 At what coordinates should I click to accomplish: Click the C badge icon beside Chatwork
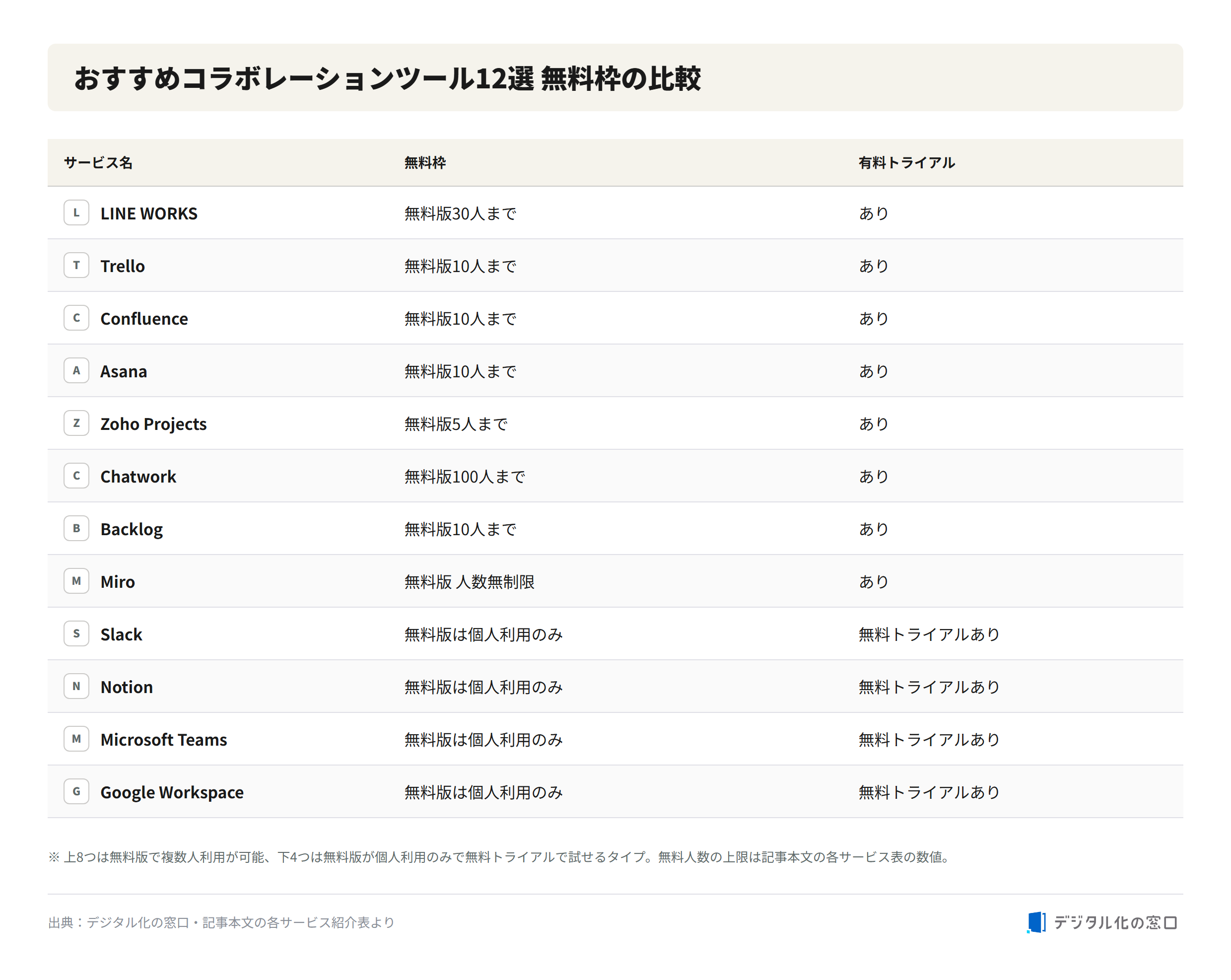76,475
